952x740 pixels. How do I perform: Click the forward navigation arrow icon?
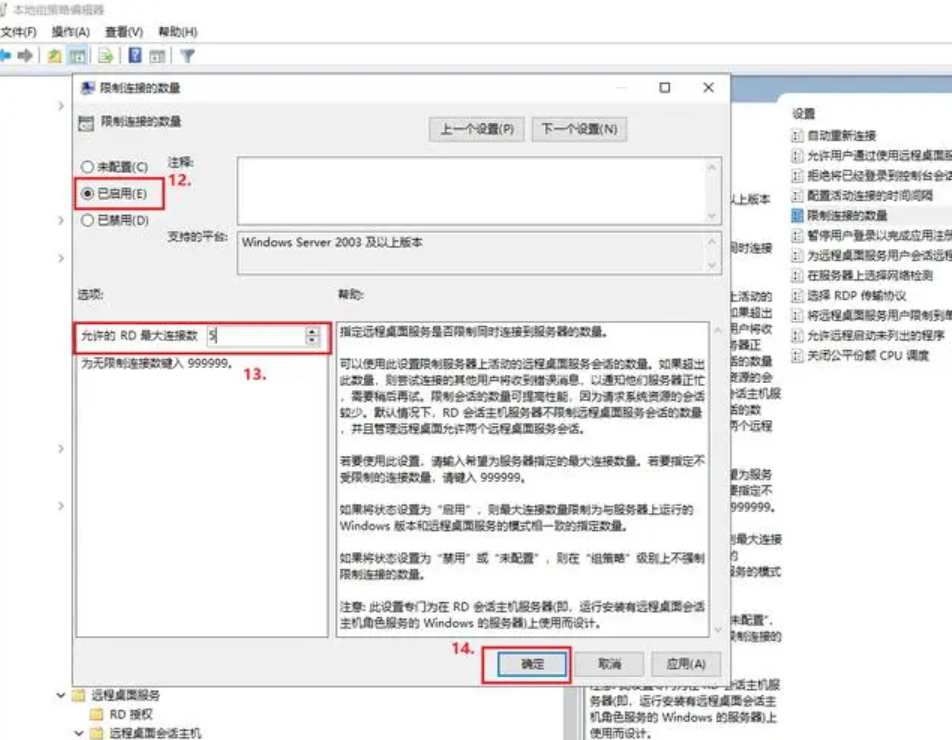click(x=26, y=55)
